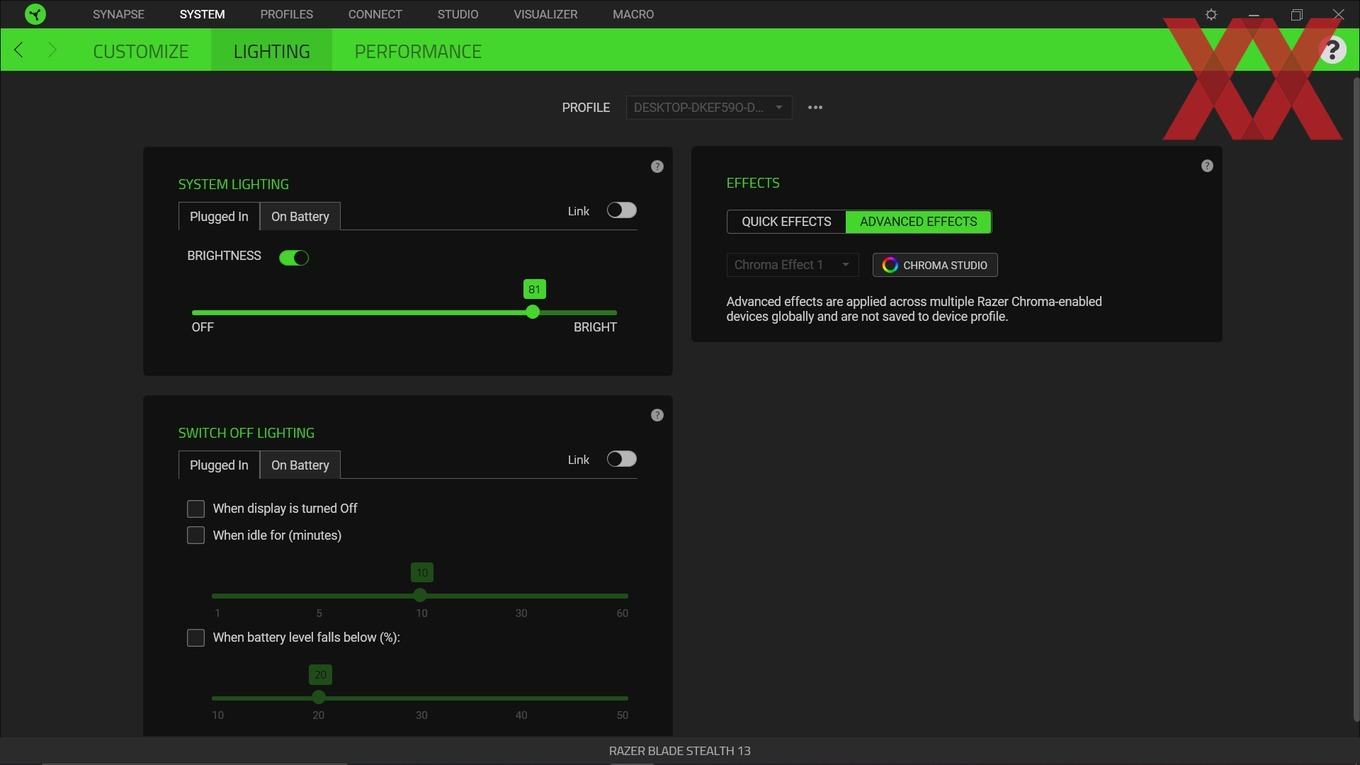Open the Studio menu tab

pyautogui.click(x=458, y=14)
